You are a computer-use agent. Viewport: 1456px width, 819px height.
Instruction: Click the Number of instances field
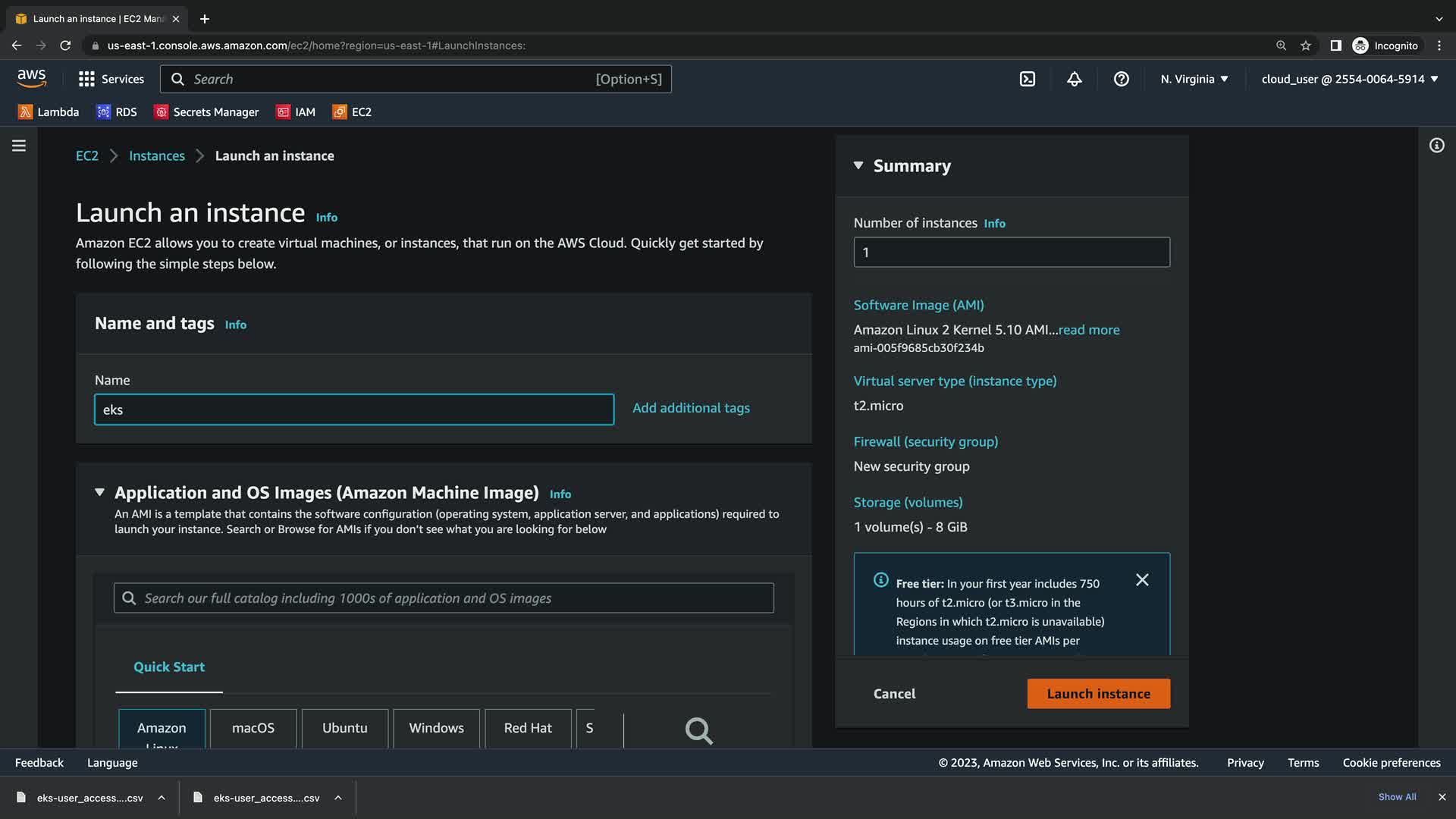(x=1011, y=253)
